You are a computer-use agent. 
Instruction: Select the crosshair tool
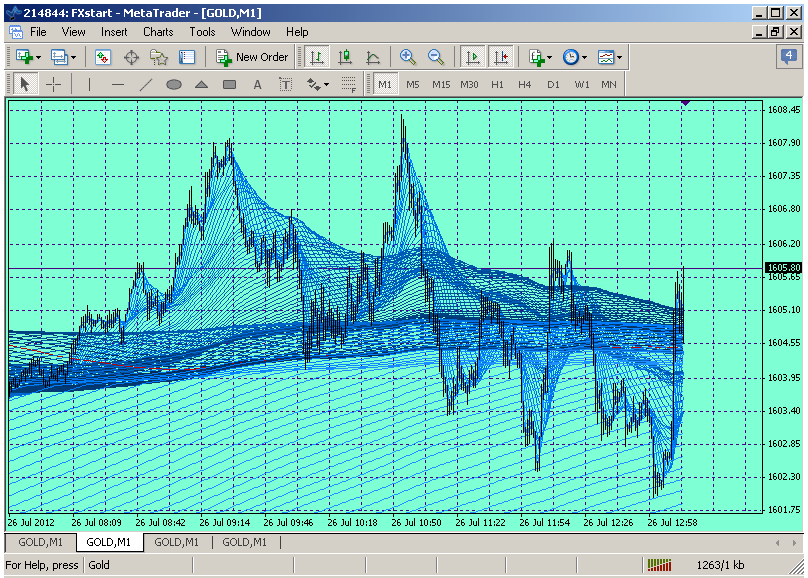click(x=53, y=84)
